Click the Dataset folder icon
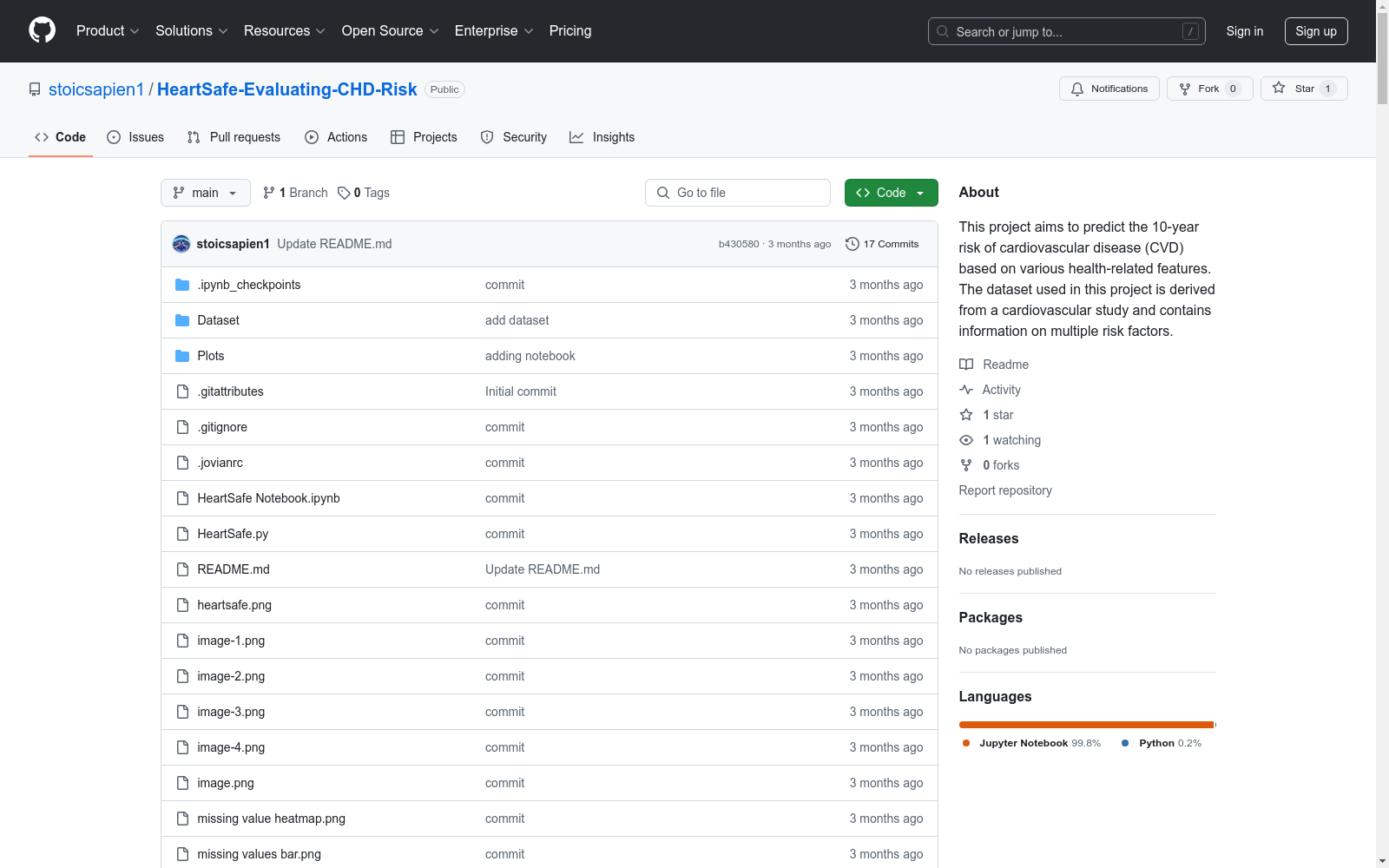The width and height of the screenshot is (1389, 868). pos(182,320)
